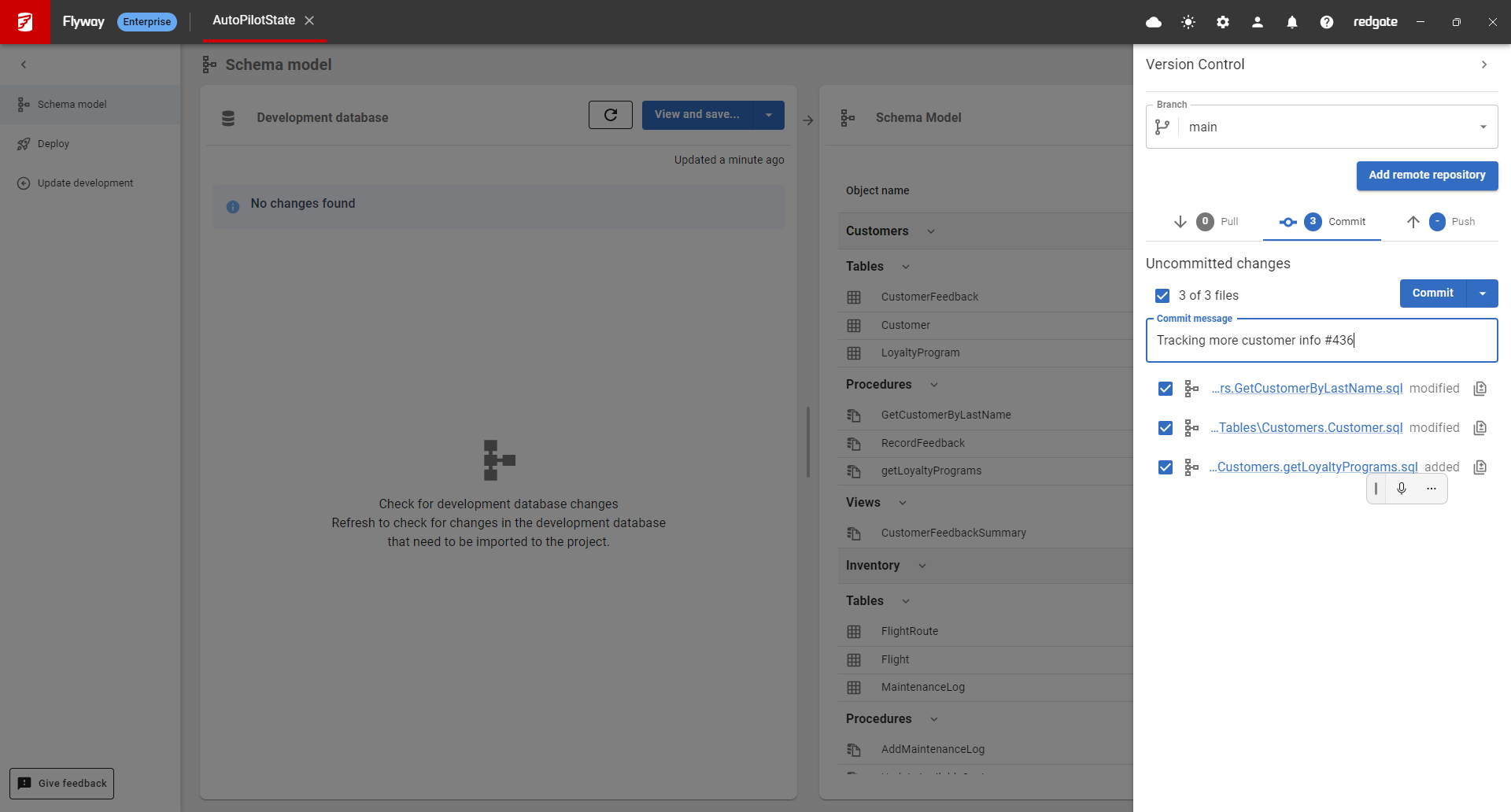Viewport: 1511px width, 812px height.
Task: Open settings via the gear icon
Action: point(1223,22)
